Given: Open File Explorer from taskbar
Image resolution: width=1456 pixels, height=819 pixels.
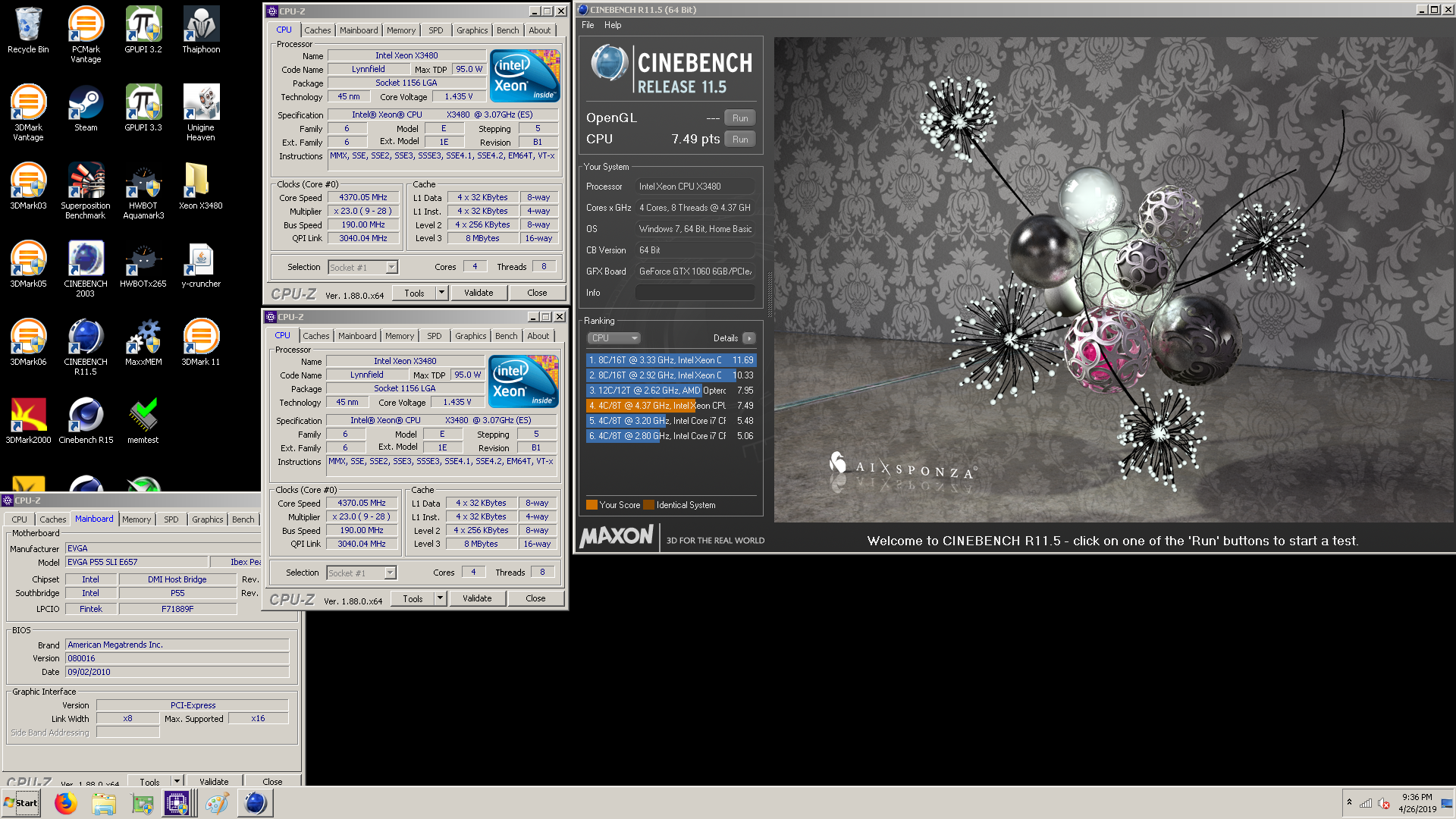Looking at the screenshot, I should point(104,803).
